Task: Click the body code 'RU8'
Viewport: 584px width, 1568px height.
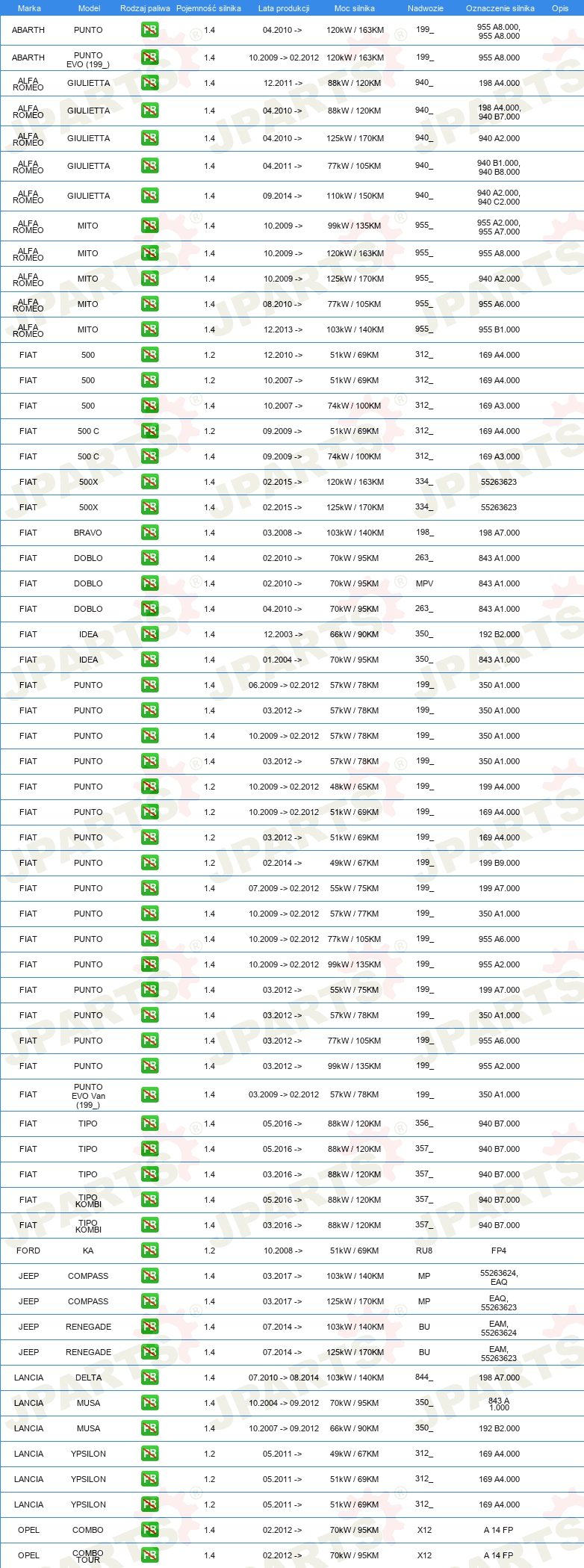Action: [424, 1251]
